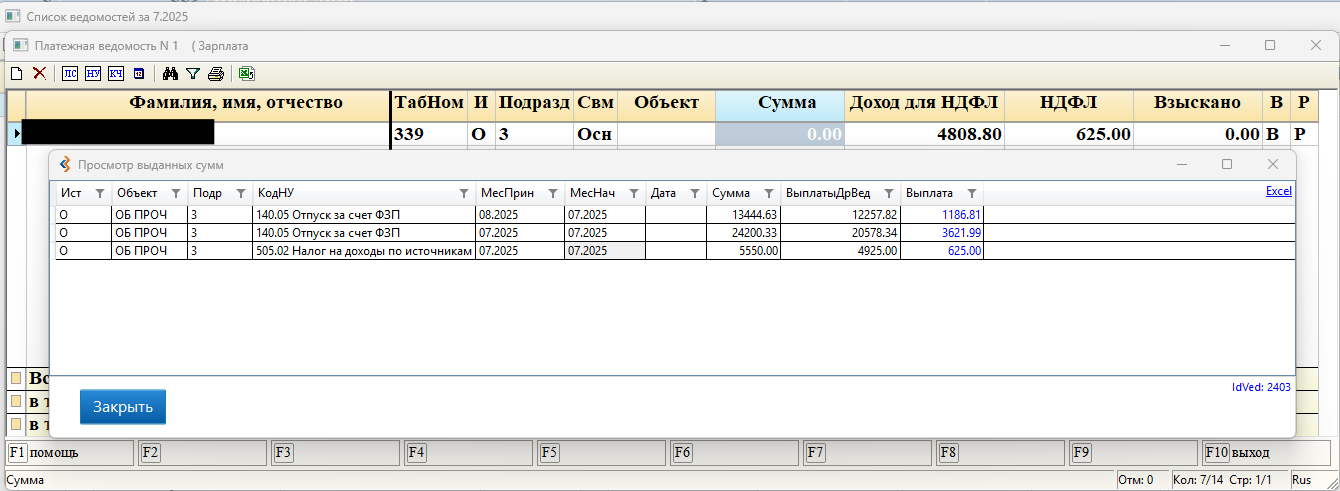Click the binoculars search icon
Image resolution: width=1340 pixels, height=491 pixels.
(x=170, y=73)
